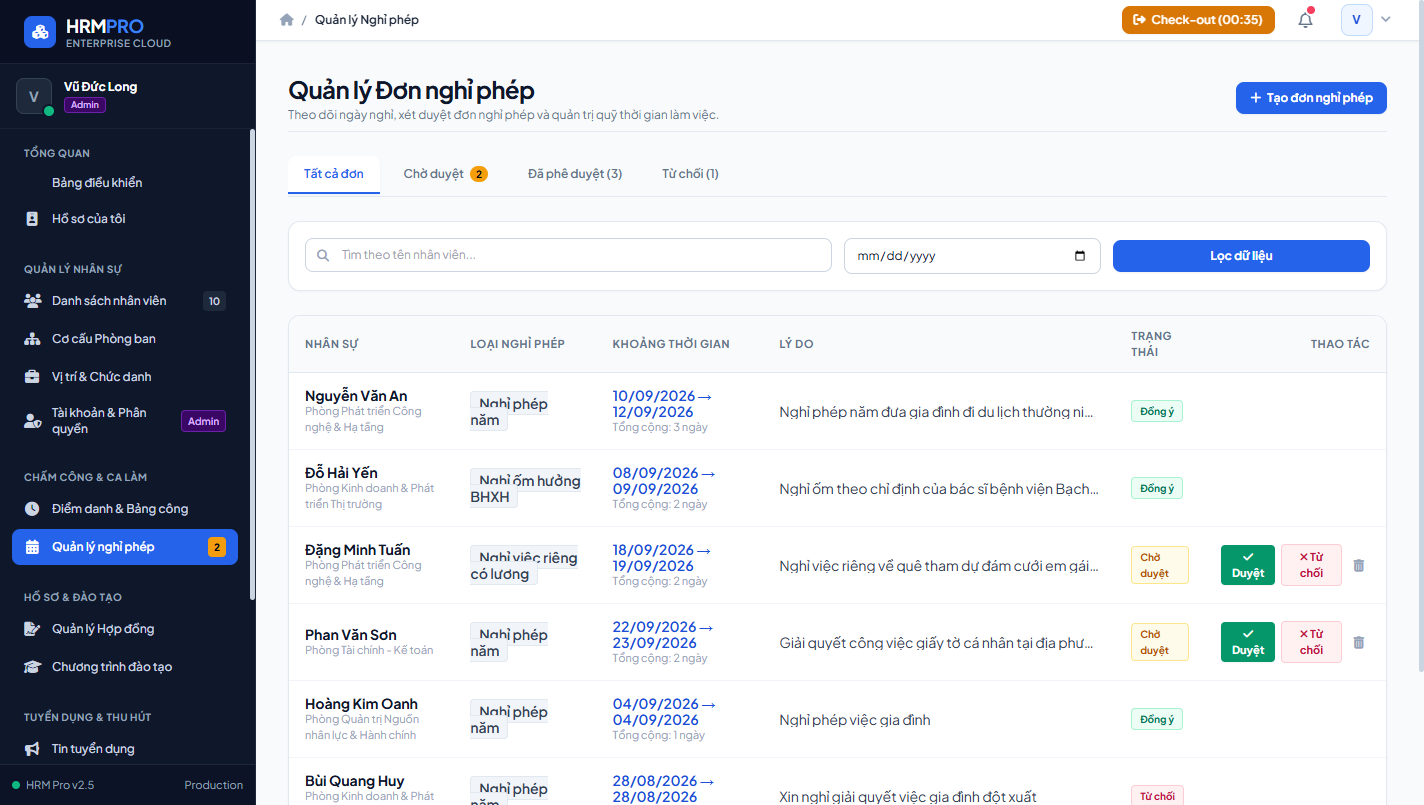The width and height of the screenshot is (1424, 805).
Task: Open Điểm danh & Bảng công
Action: coord(125,509)
